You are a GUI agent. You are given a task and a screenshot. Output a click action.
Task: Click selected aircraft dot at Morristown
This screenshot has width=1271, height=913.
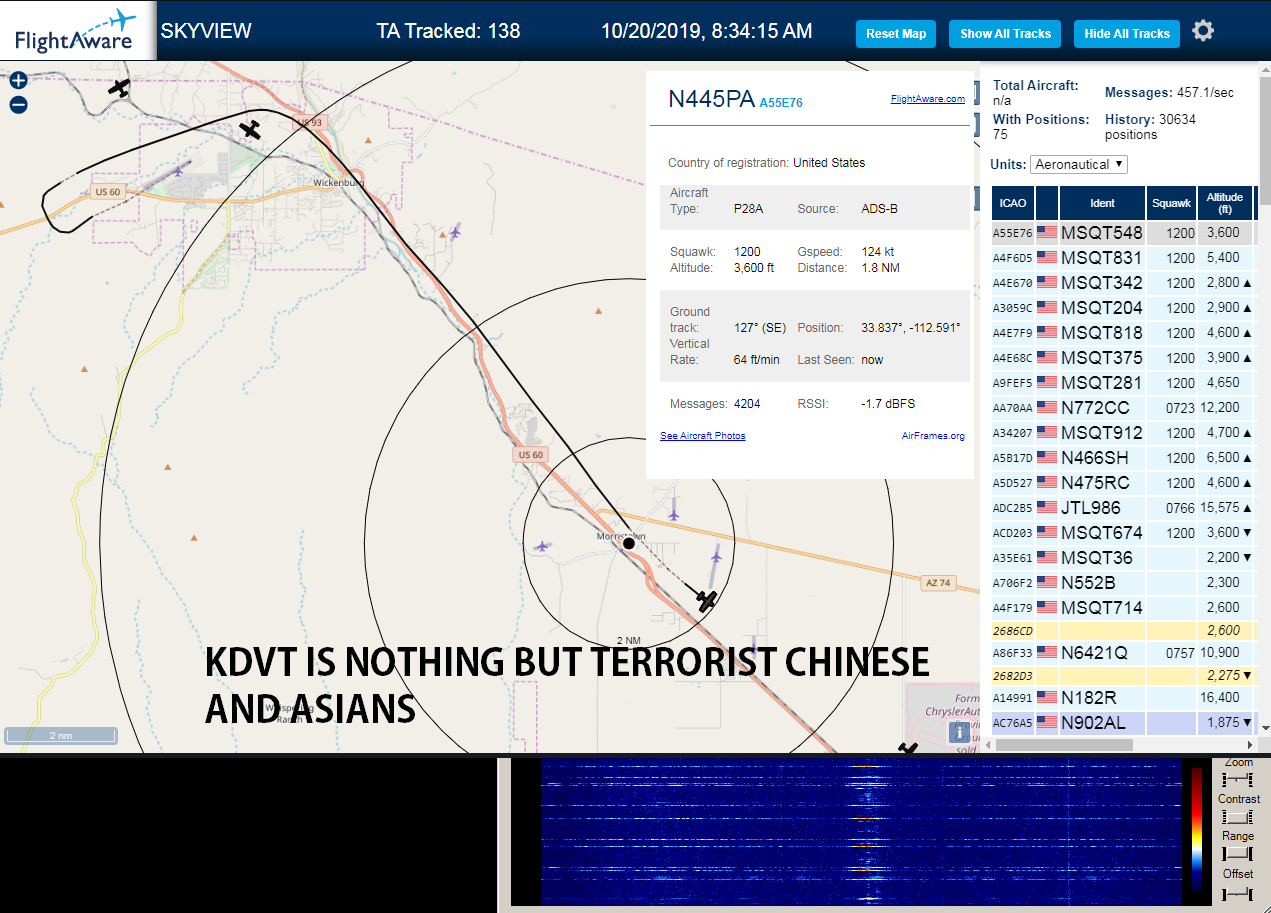click(x=629, y=543)
